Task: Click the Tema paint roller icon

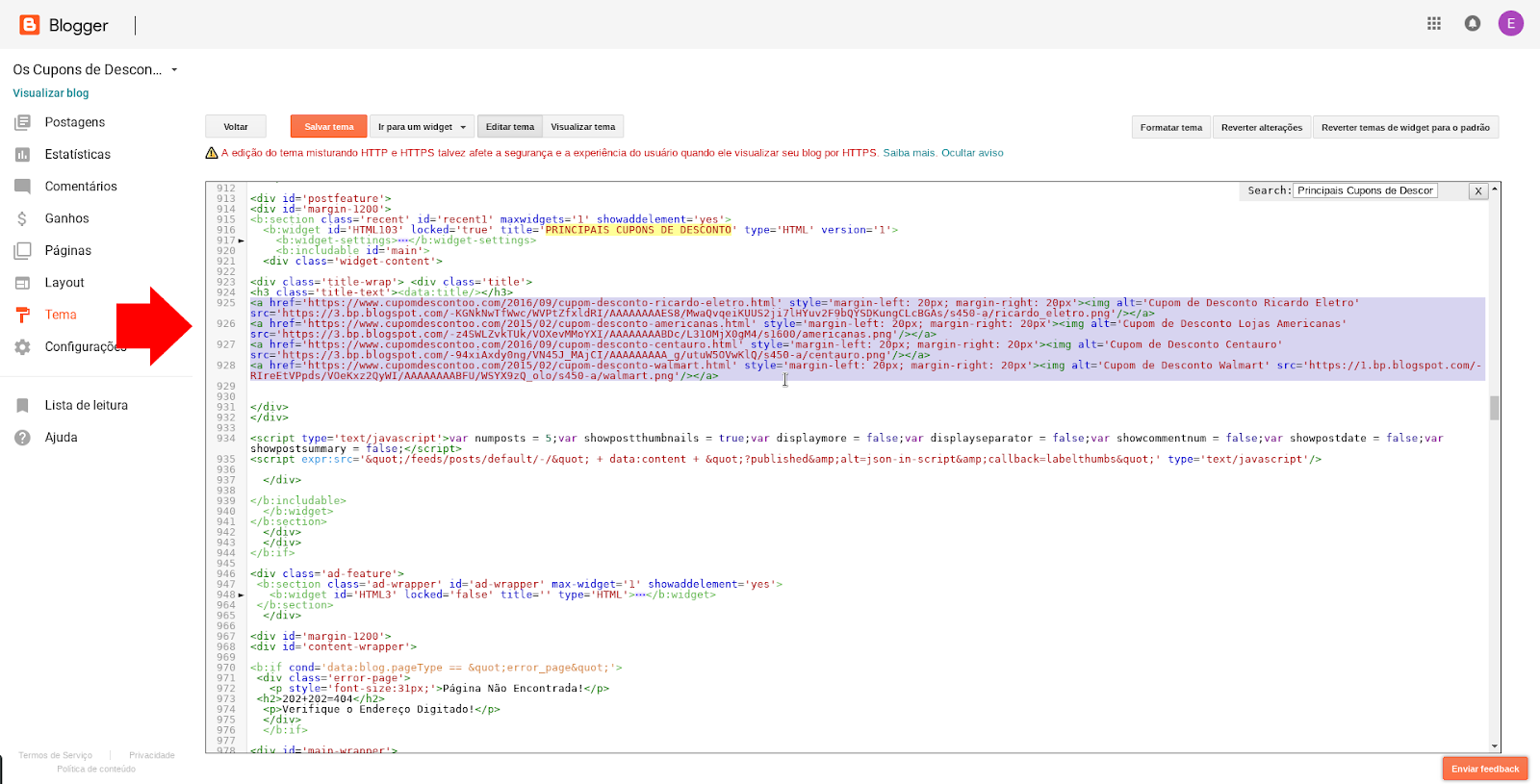Action: pos(22,315)
